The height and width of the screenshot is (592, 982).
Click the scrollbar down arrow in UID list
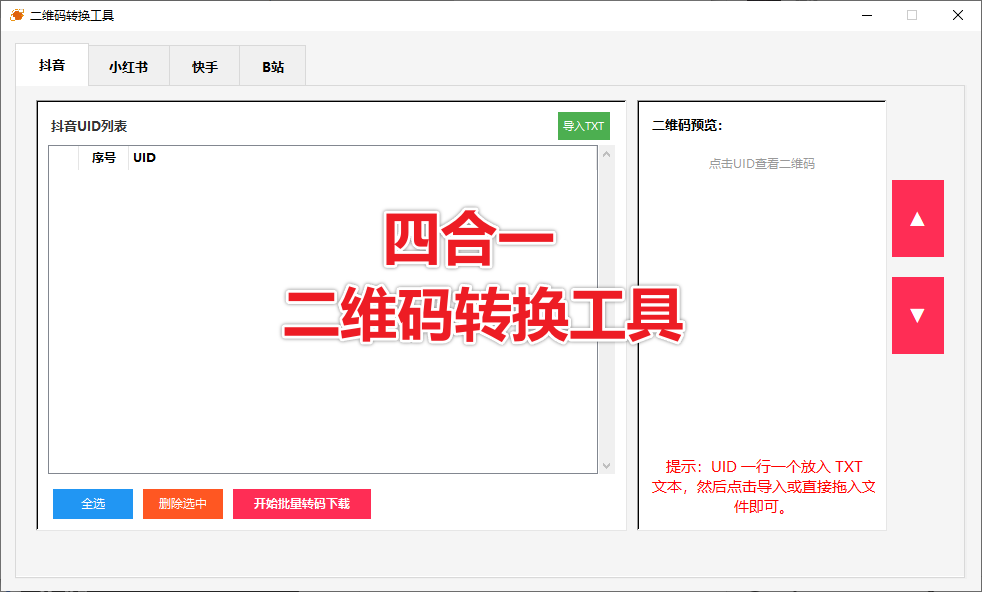click(x=607, y=465)
